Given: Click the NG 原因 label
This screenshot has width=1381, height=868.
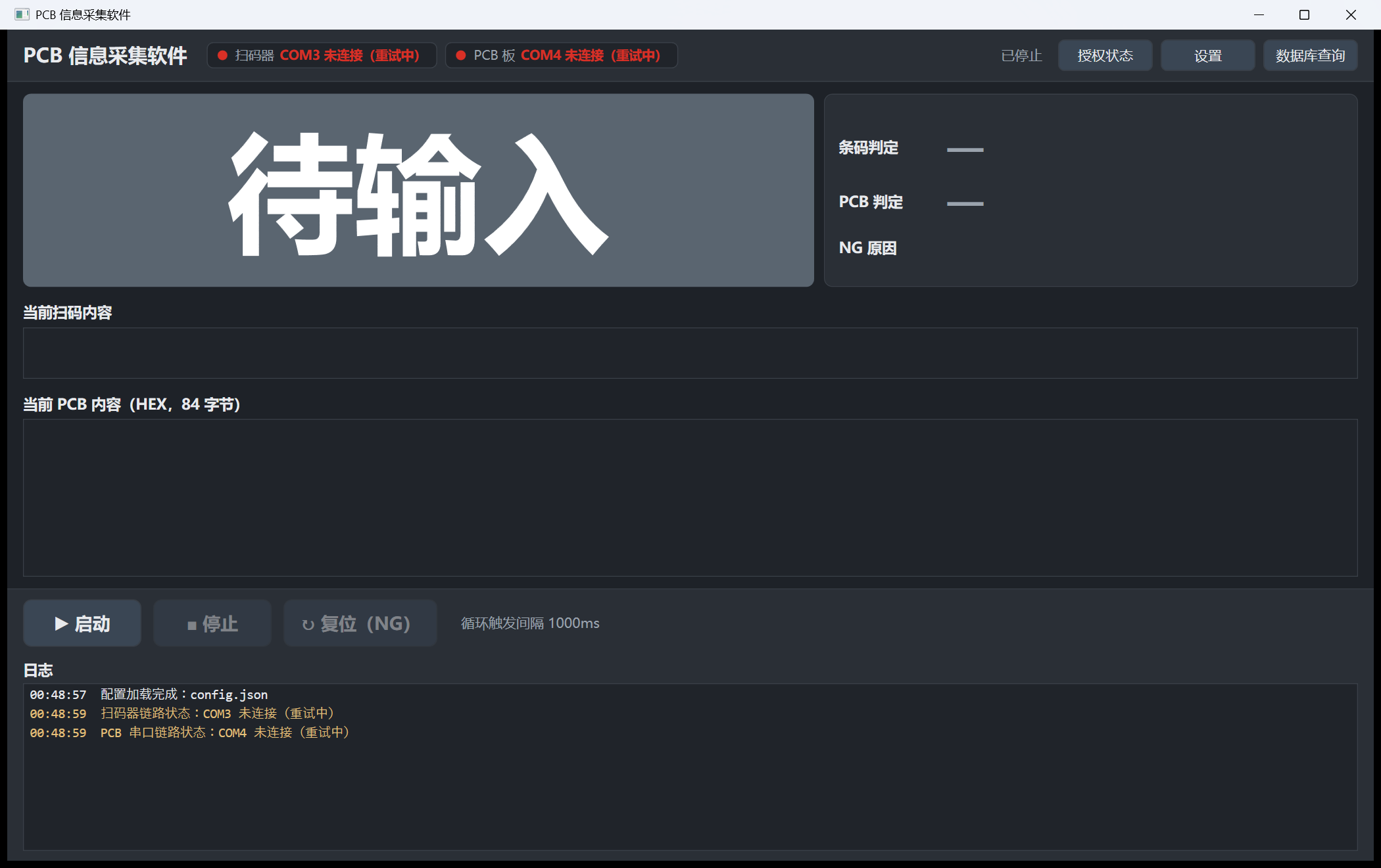Looking at the screenshot, I should (867, 248).
